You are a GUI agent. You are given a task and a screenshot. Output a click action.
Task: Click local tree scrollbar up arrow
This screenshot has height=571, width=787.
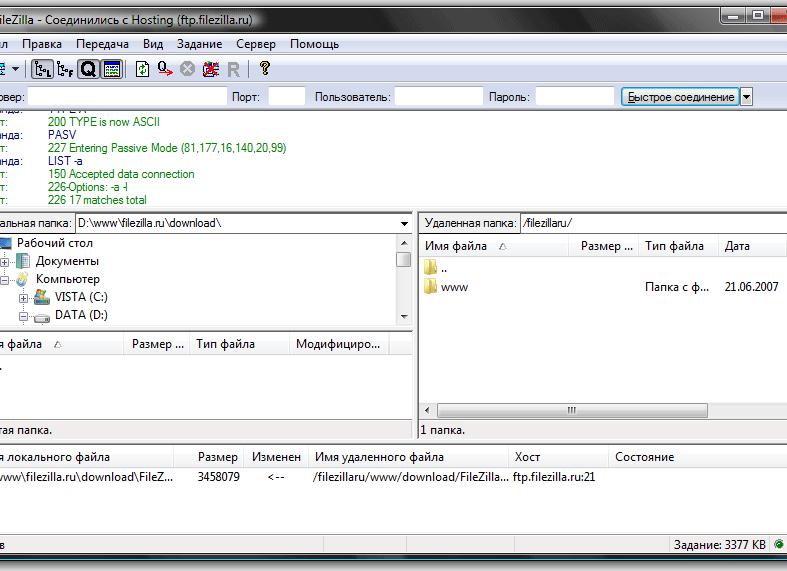click(404, 243)
